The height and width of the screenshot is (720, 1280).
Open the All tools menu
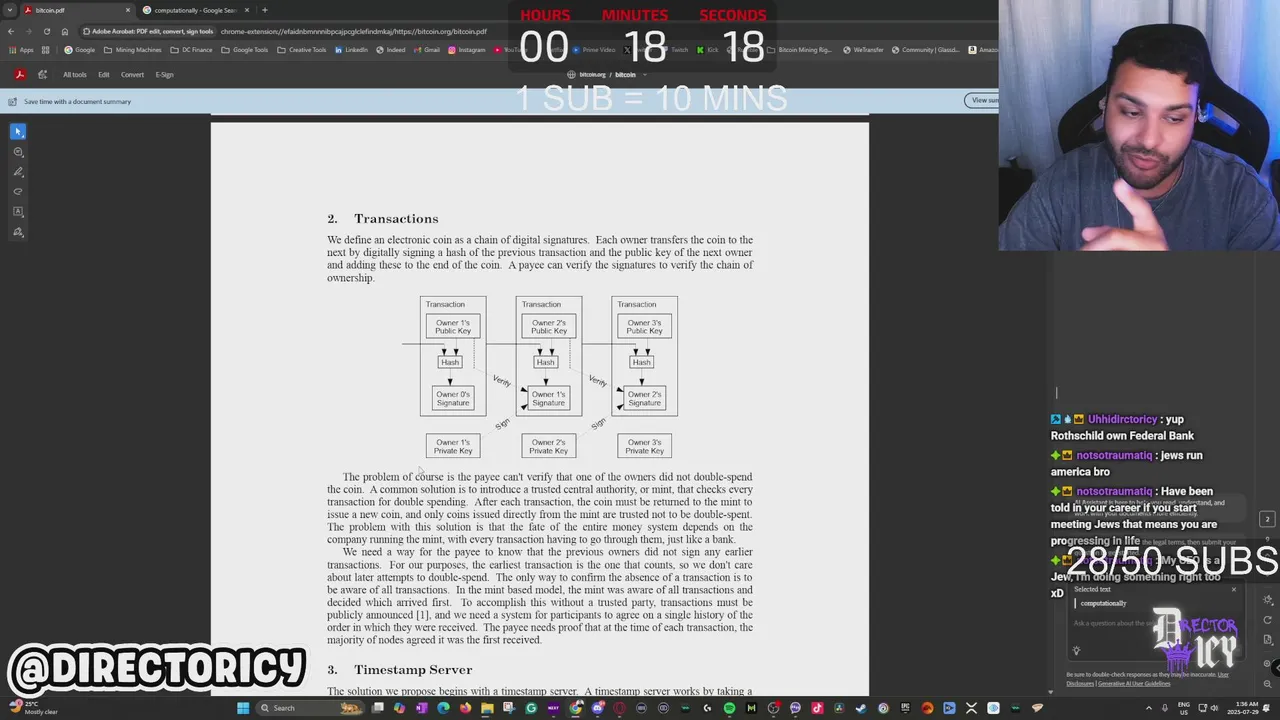pos(75,74)
